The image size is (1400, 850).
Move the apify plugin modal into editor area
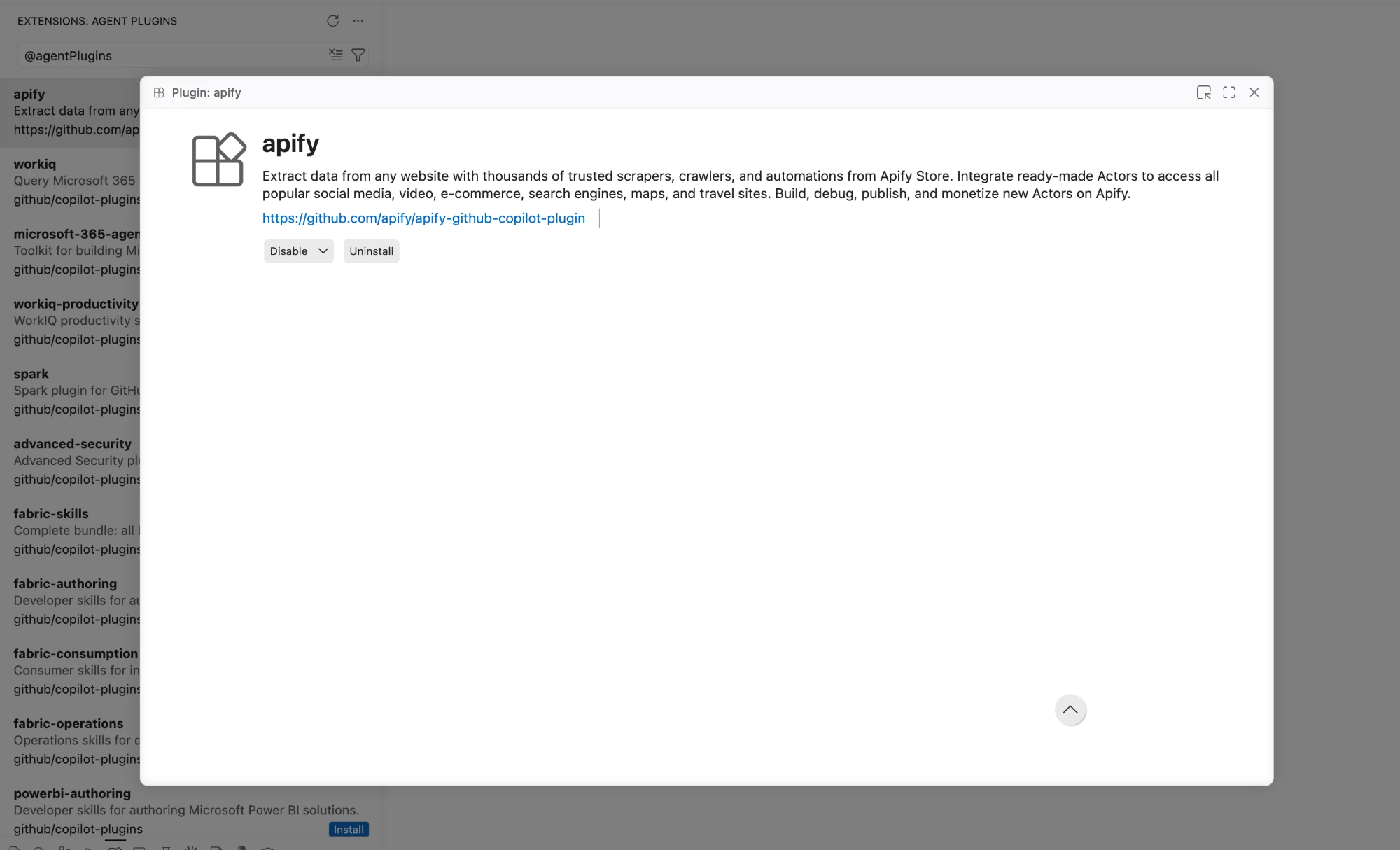(x=1203, y=92)
